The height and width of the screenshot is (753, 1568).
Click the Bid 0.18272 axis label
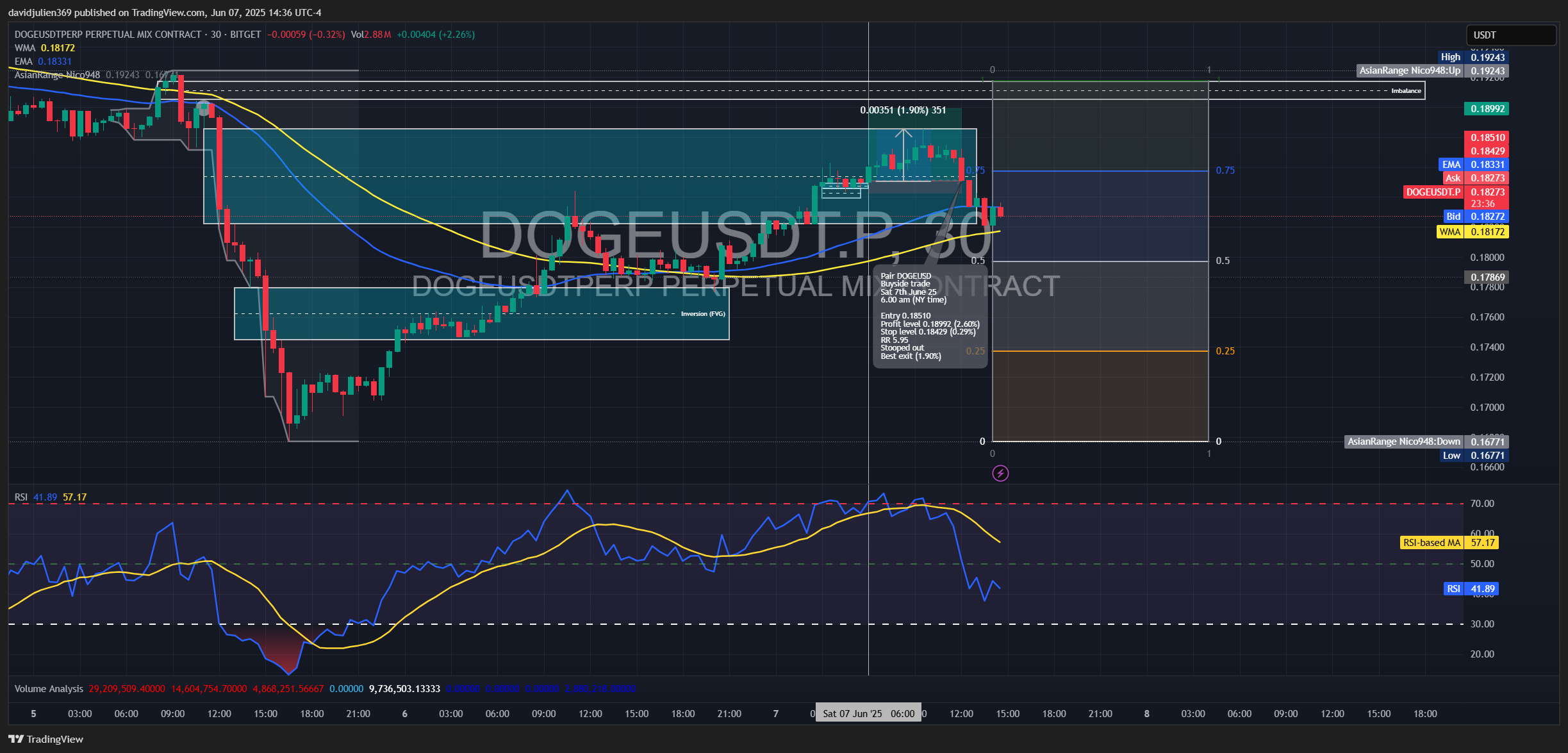click(1476, 217)
